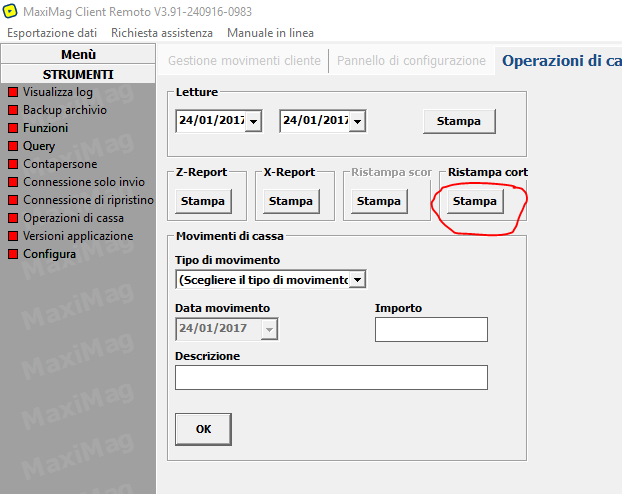Click the STRUMENTI section header
This screenshot has height=494, width=622.
coord(78,74)
